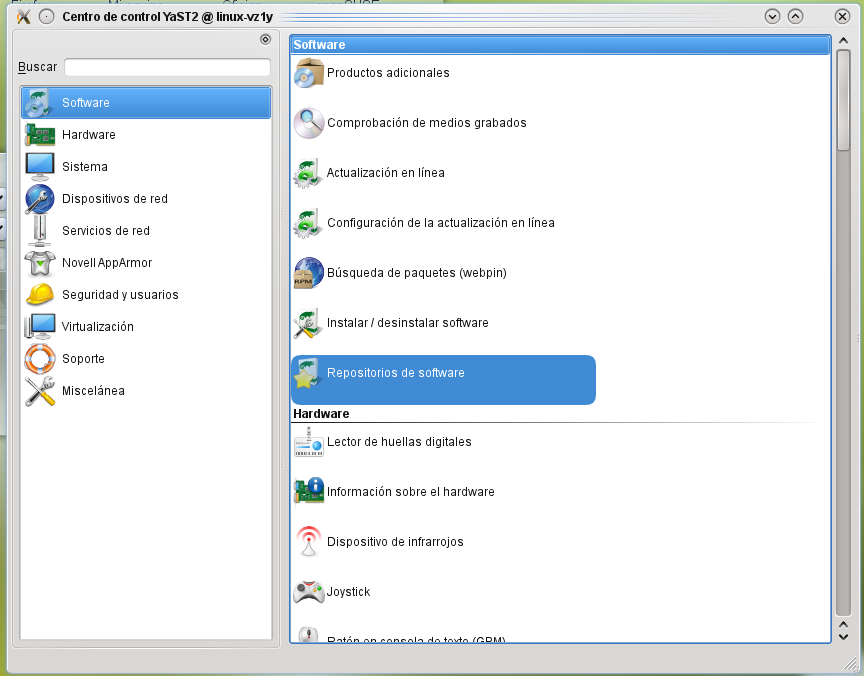Viewport: 864px width, 676px height.
Task: Click the scroll down arrow at scrollbar bottom
Action: [843, 637]
